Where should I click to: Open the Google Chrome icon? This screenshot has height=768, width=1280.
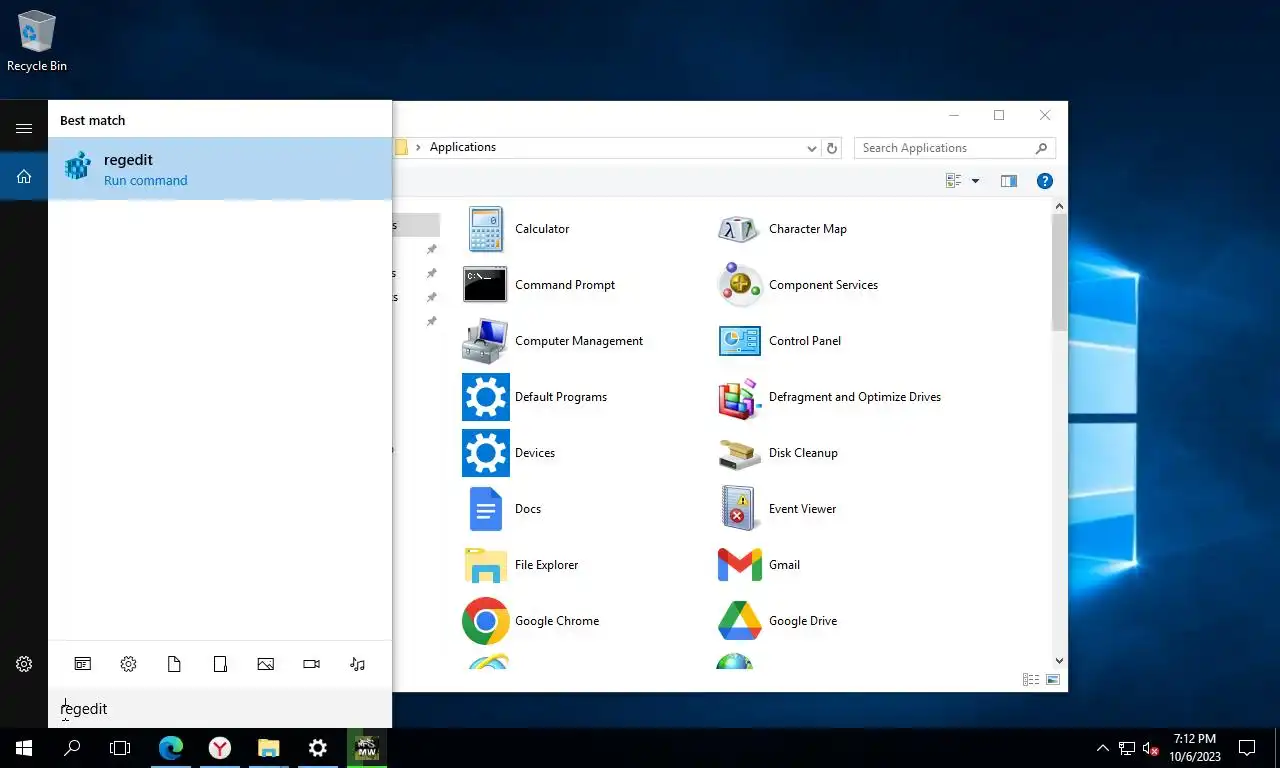point(486,621)
